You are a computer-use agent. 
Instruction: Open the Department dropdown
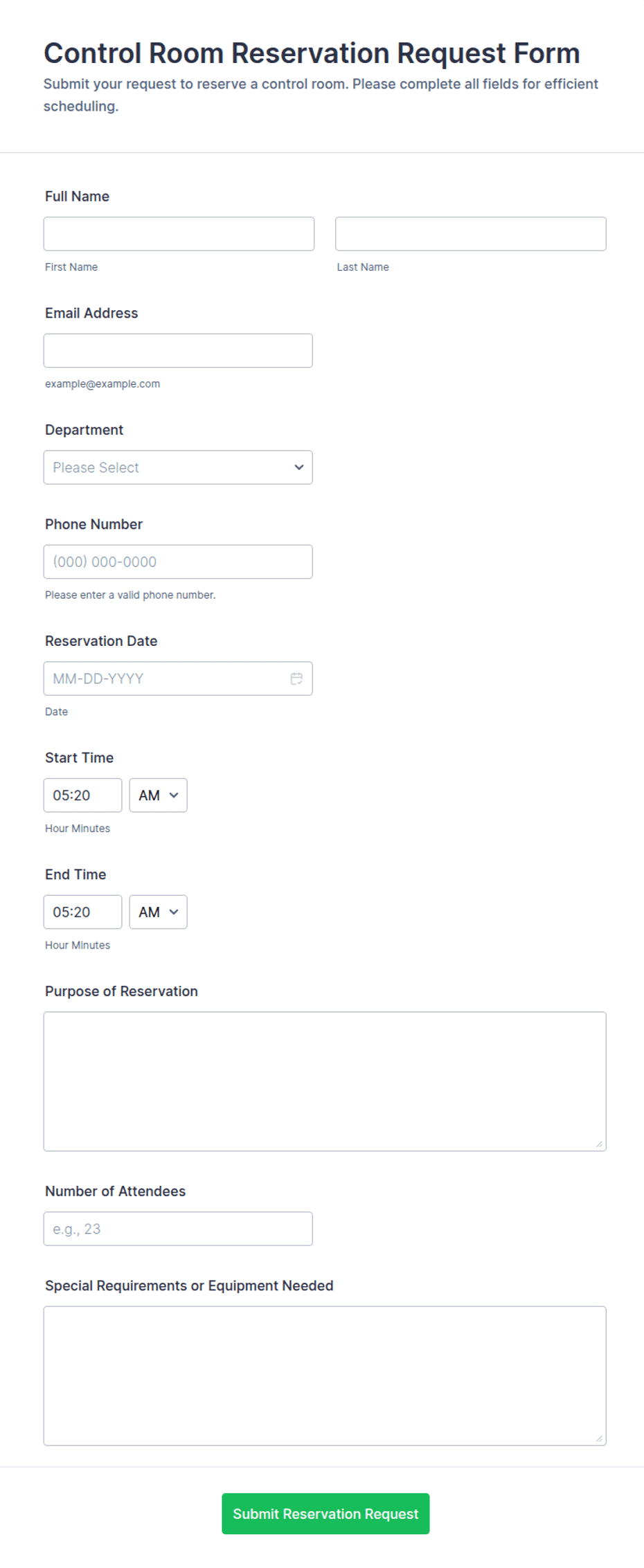(x=178, y=467)
